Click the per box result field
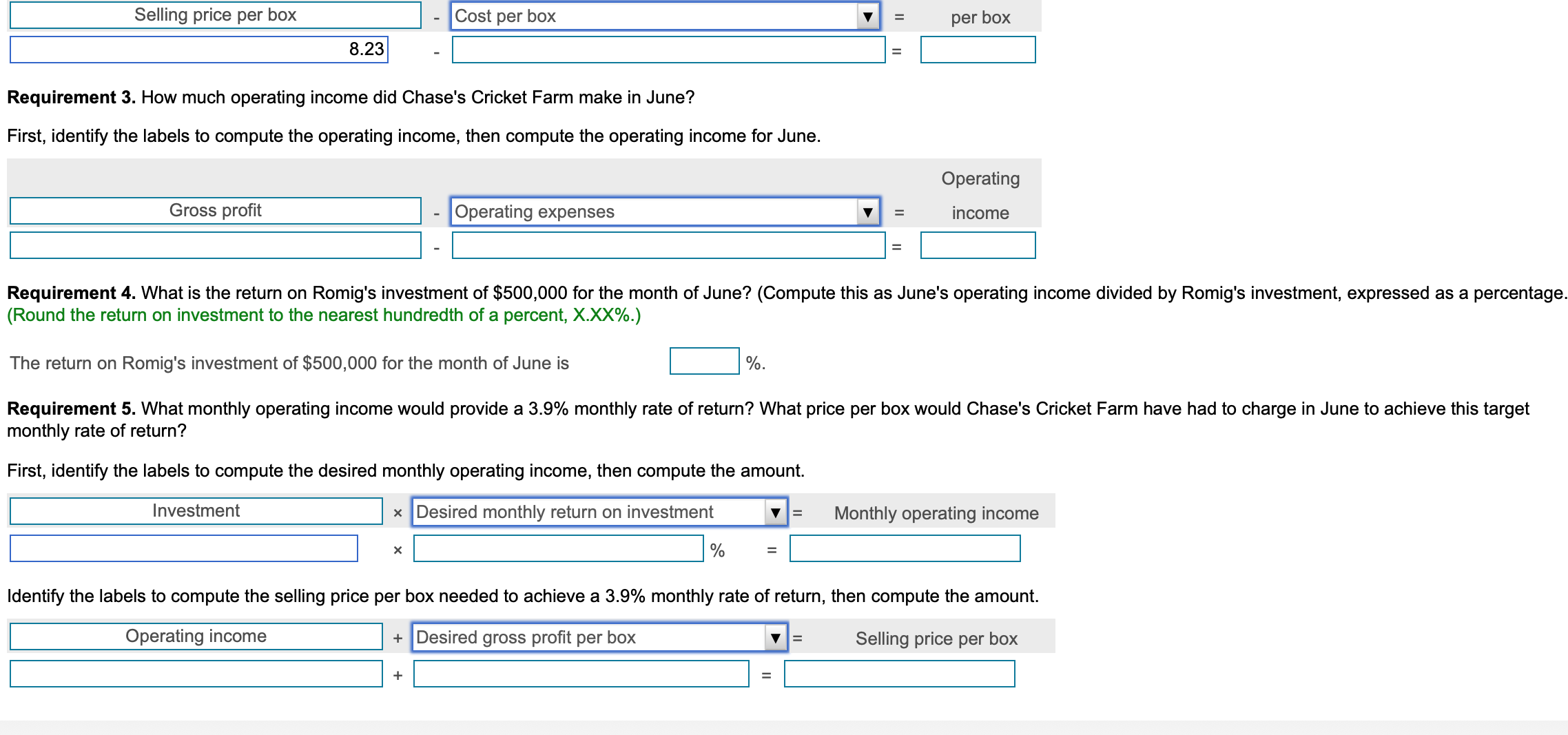This screenshot has width=1568, height=735. 977,50
